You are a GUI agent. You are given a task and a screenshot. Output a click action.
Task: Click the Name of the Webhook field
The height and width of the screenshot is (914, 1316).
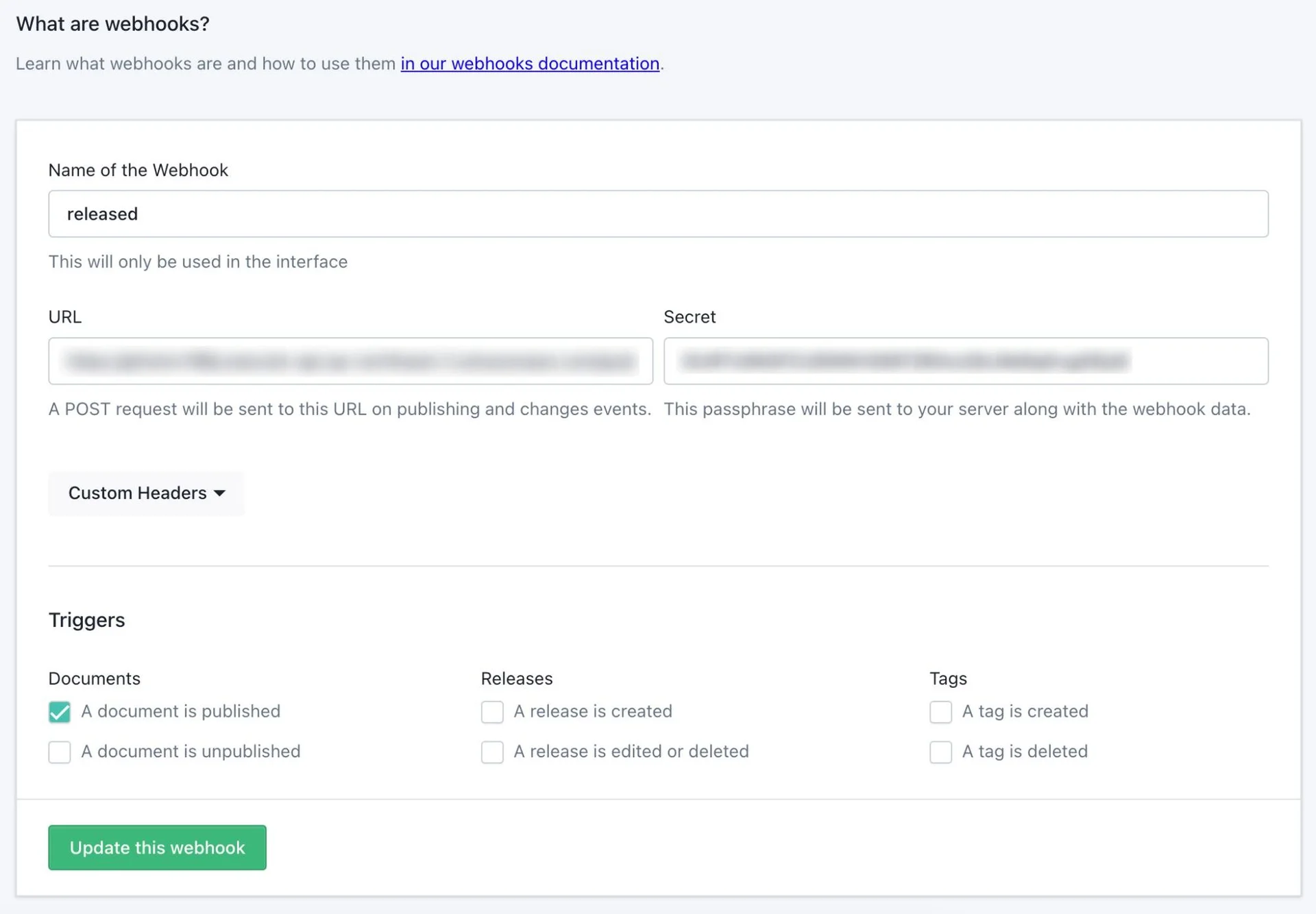click(658, 214)
